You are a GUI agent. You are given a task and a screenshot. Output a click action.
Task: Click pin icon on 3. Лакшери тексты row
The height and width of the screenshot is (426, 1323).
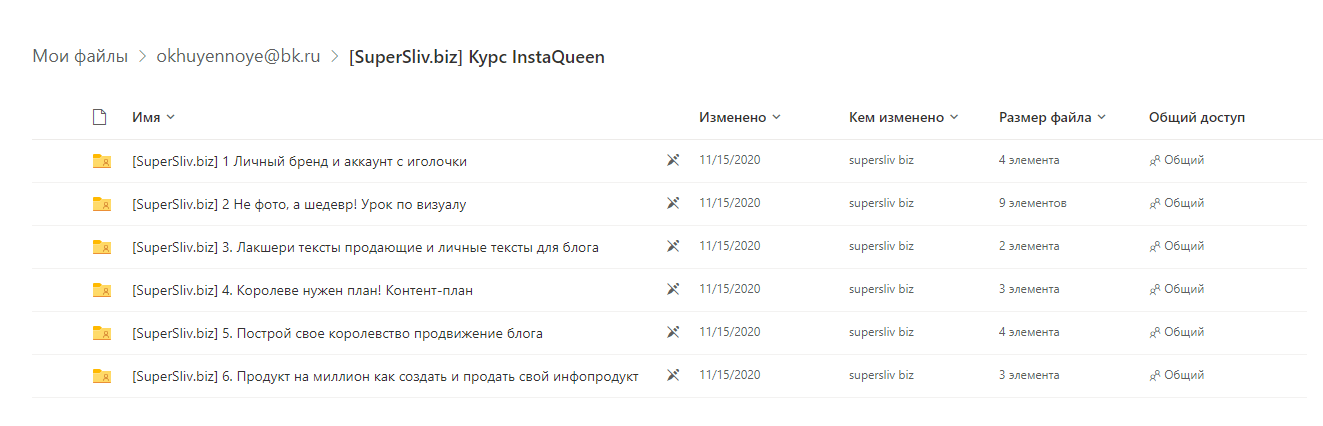[x=673, y=246]
